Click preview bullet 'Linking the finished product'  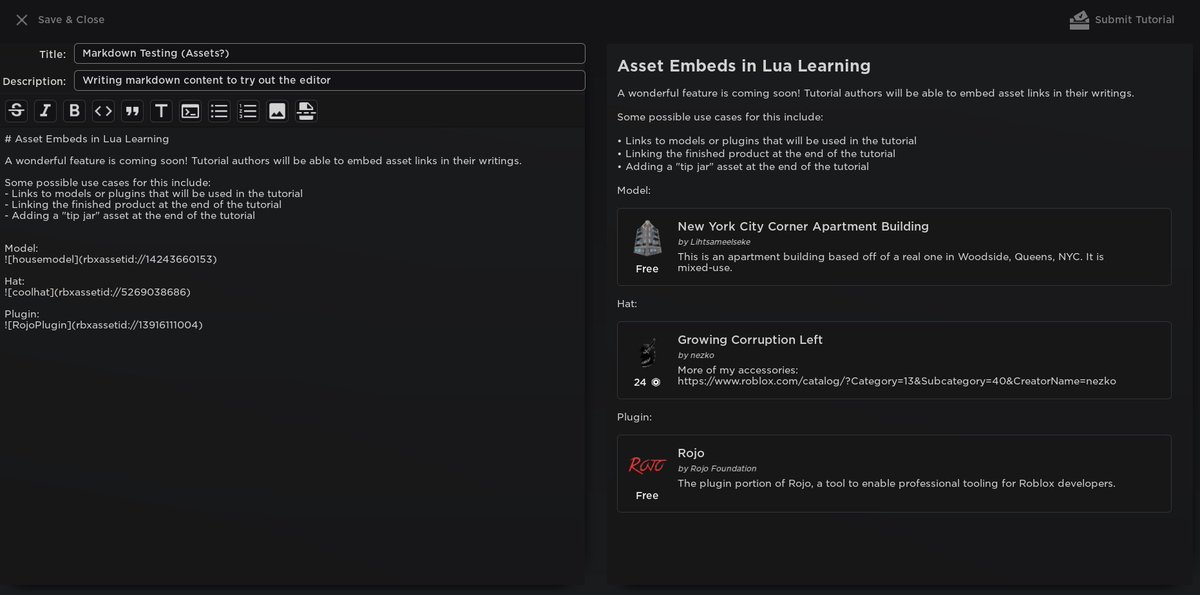click(756, 154)
